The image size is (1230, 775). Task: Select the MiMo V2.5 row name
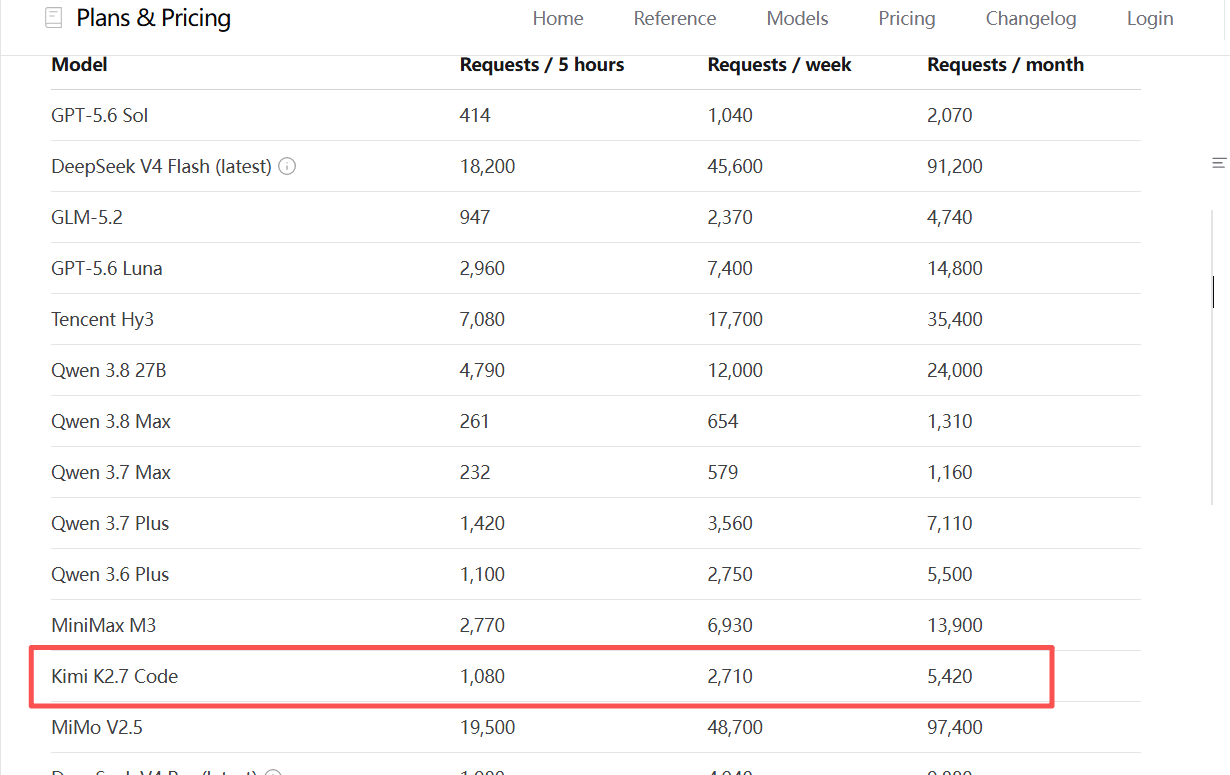click(x=96, y=727)
